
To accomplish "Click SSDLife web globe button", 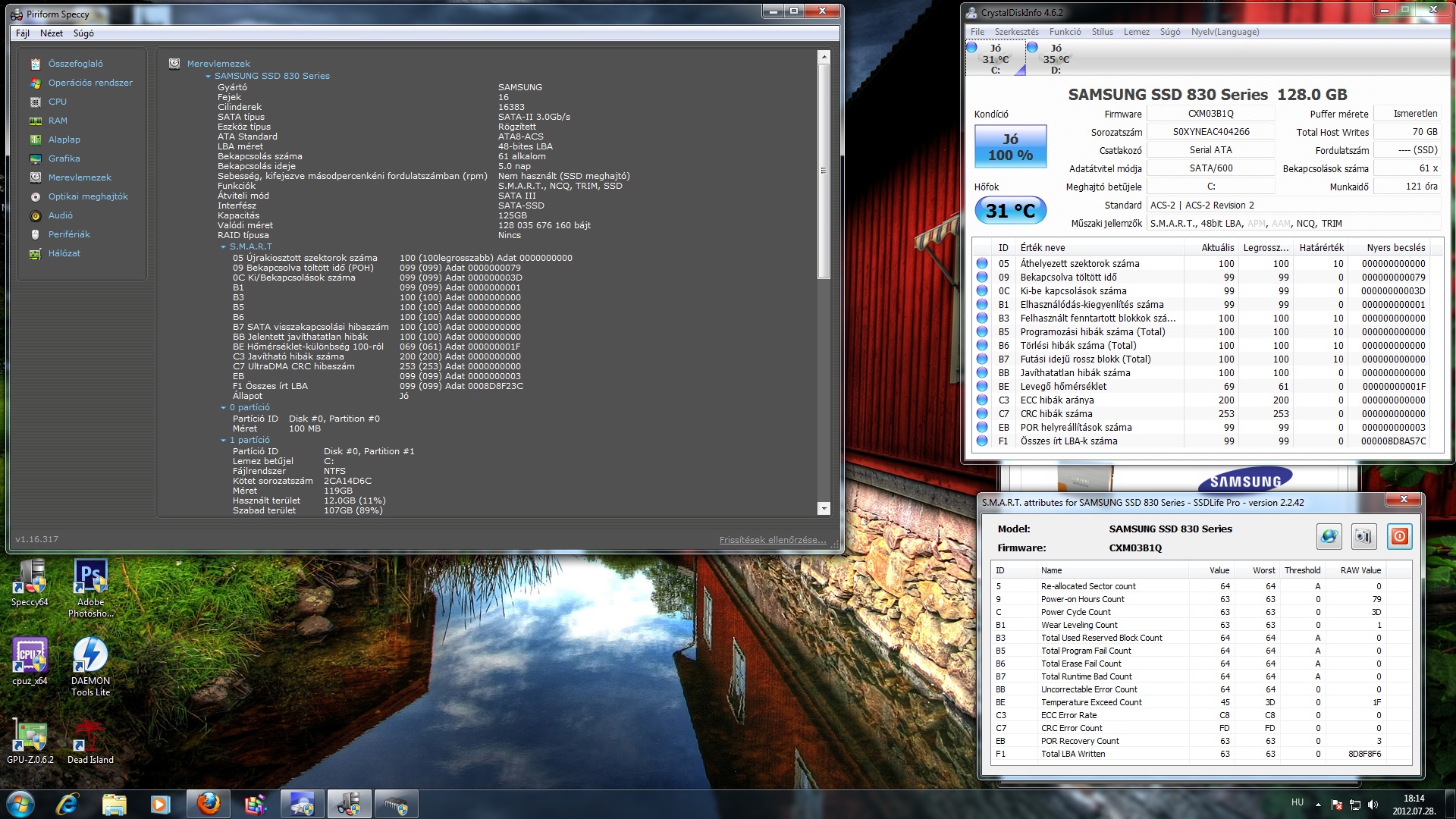I will tap(1329, 537).
